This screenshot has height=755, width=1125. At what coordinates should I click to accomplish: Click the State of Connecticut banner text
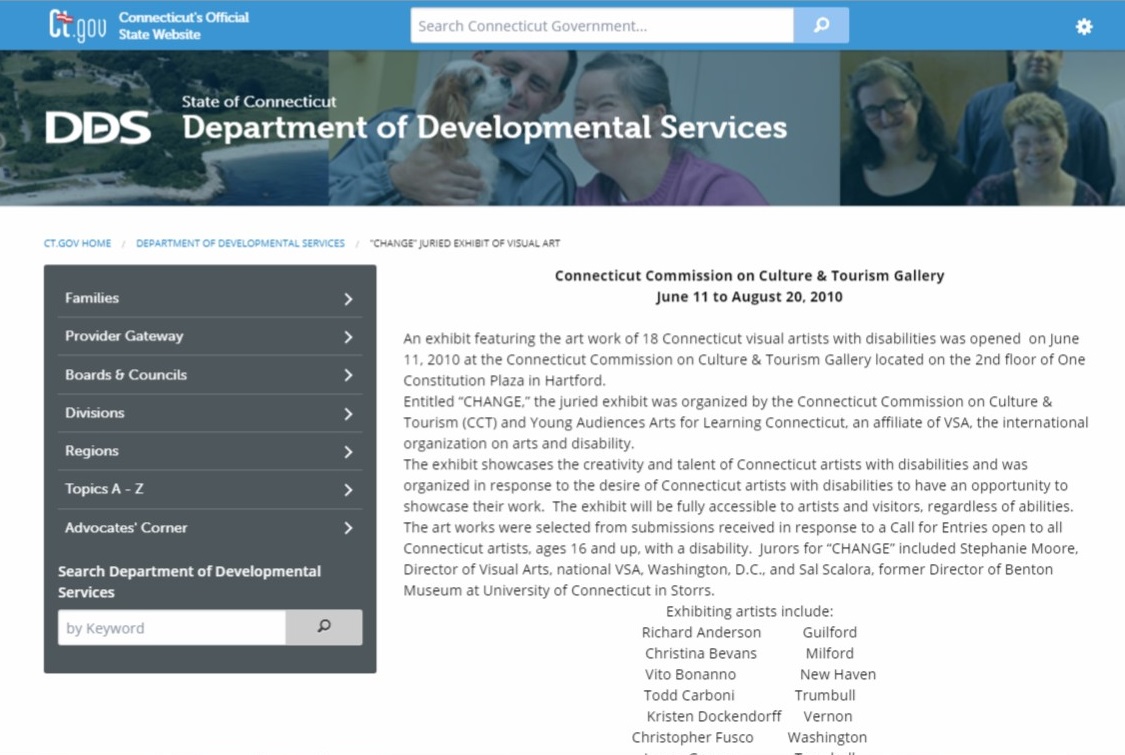[258, 102]
